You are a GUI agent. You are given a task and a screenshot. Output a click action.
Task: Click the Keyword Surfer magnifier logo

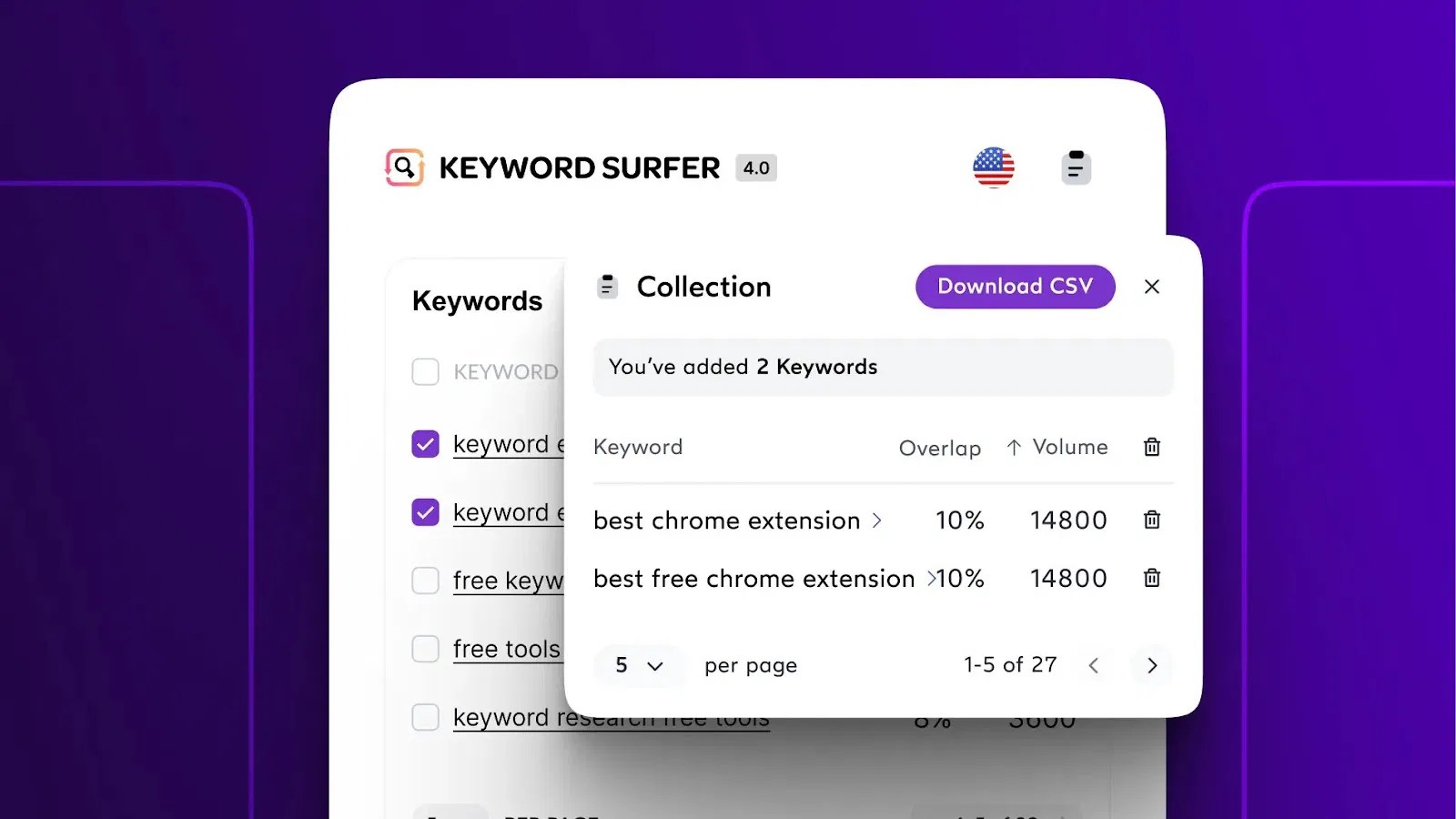[404, 167]
